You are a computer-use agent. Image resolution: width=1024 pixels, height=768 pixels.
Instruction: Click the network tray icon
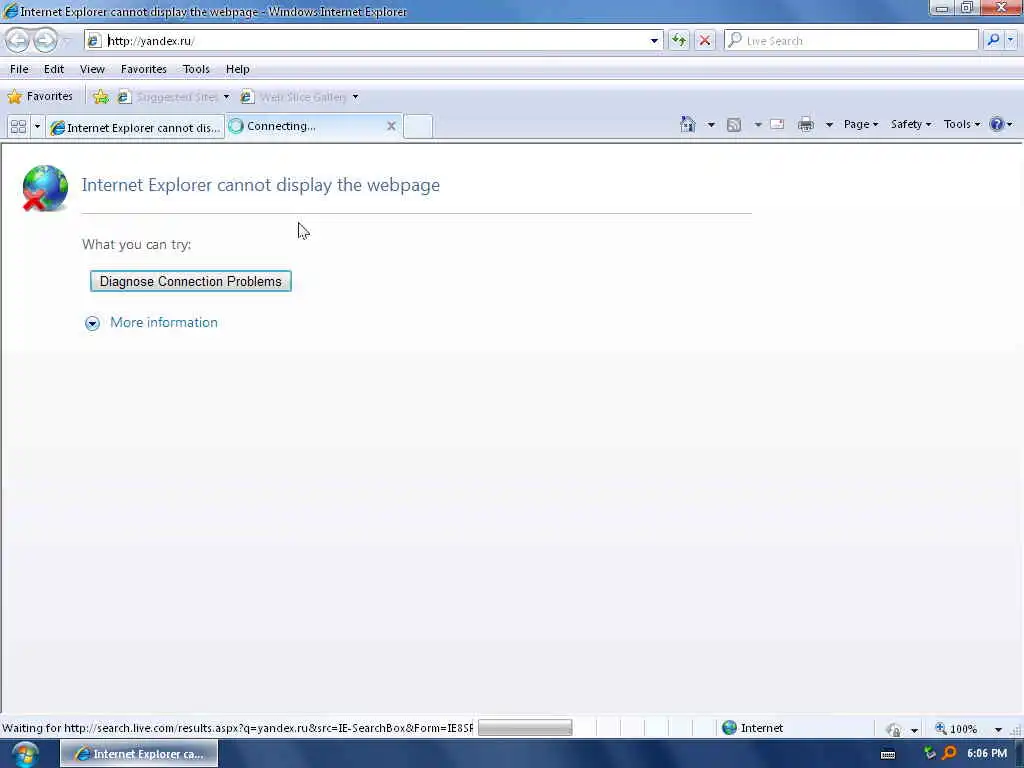point(930,754)
